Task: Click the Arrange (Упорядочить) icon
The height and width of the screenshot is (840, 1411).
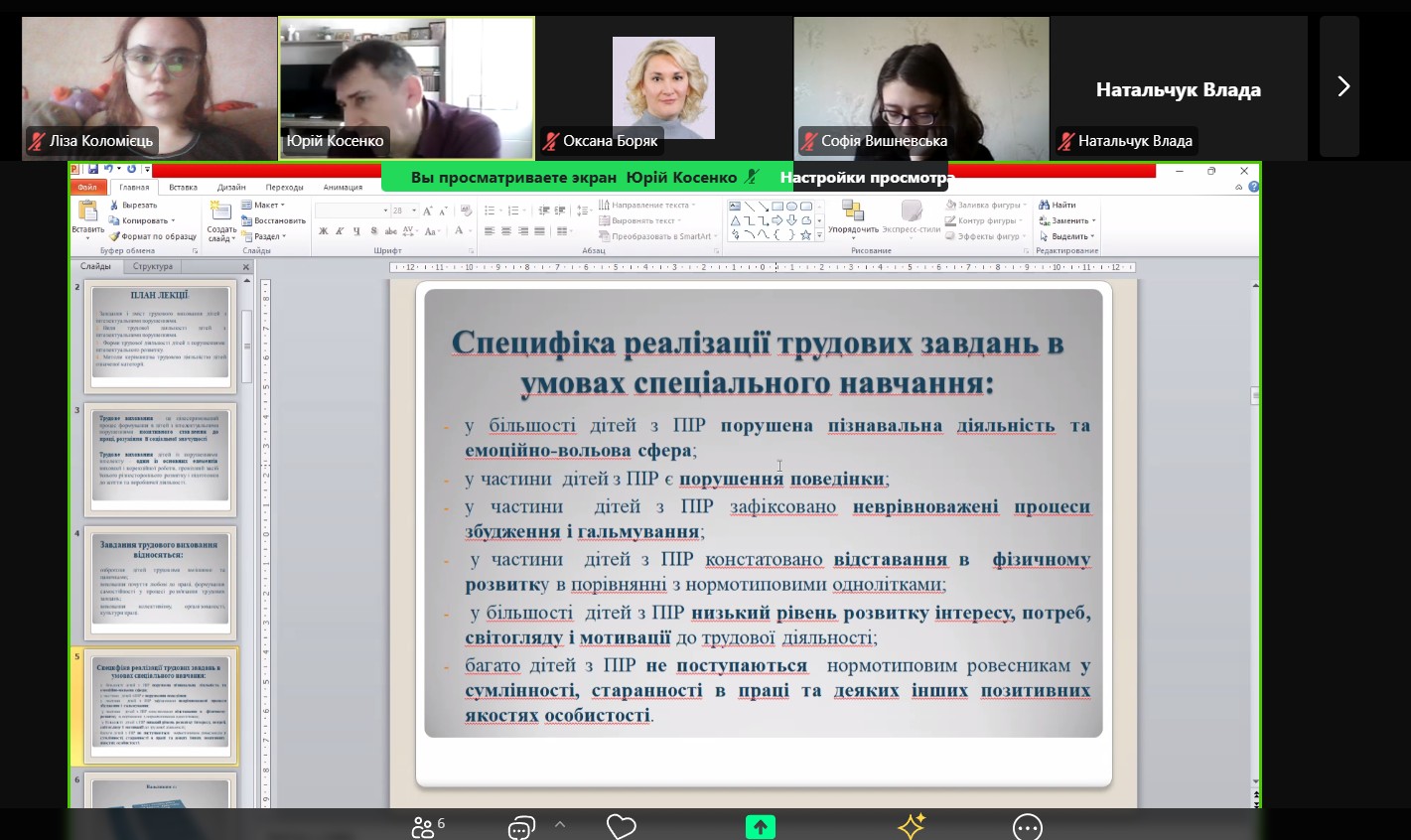Action: [853, 213]
